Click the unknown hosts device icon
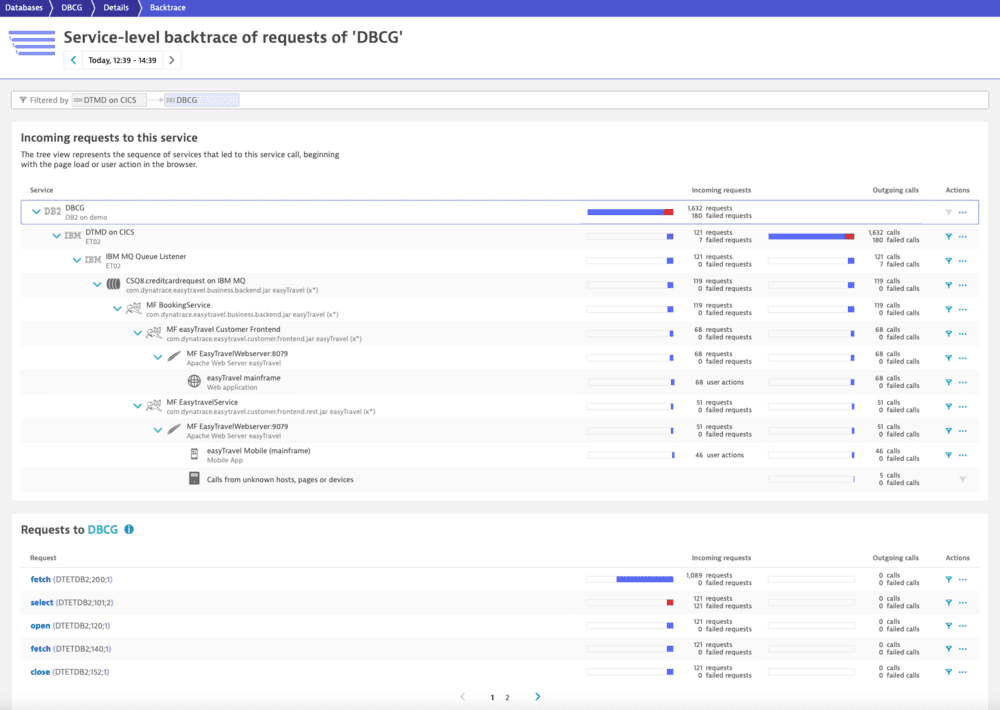The height and width of the screenshot is (710, 1000). [x=193, y=479]
